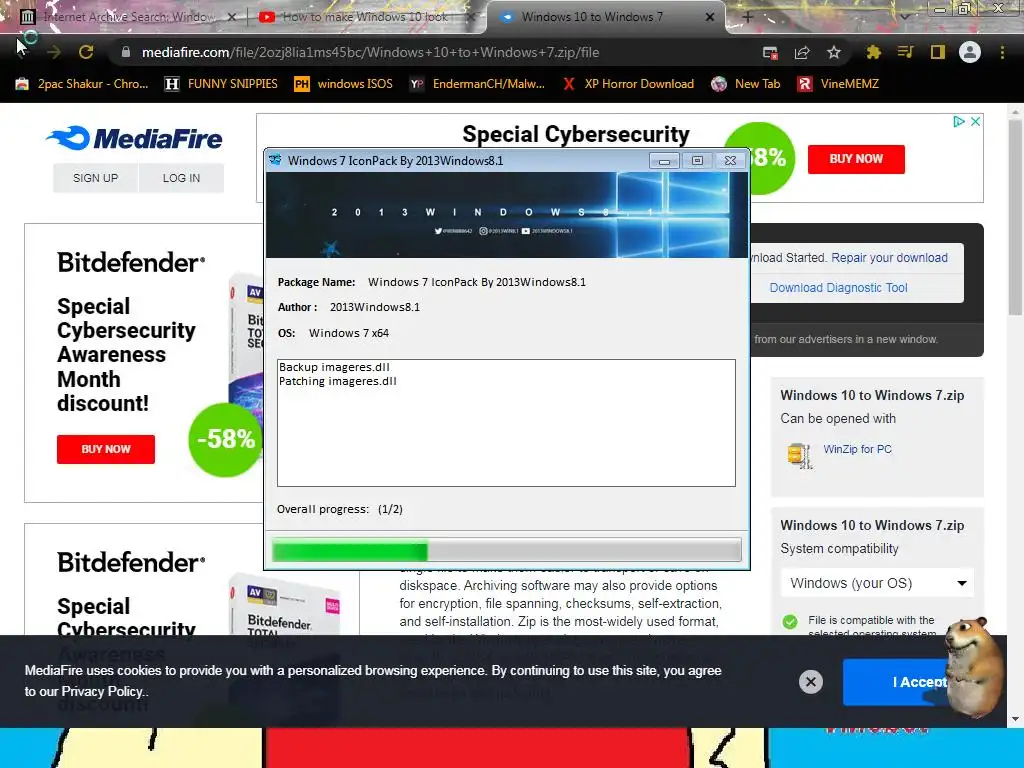Viewport: 1024px width, 768px height.
Task: Click the WinZip archive icon
Action: click(x=800, y=455)
